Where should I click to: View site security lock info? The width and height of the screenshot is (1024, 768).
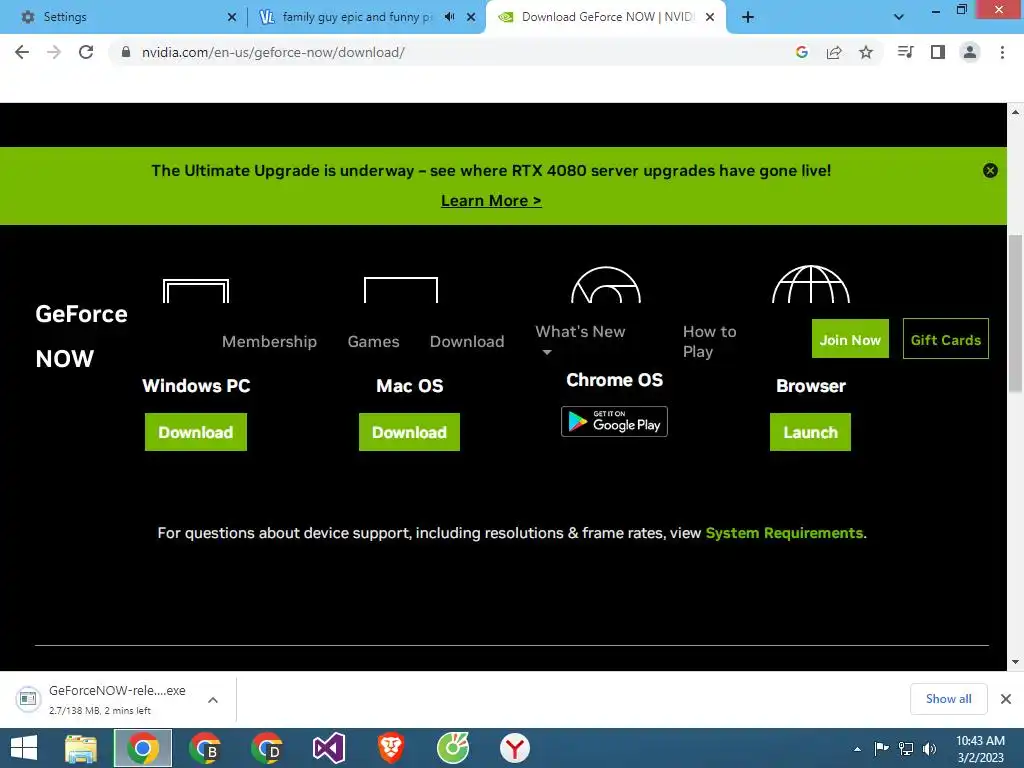coord(126,52)
